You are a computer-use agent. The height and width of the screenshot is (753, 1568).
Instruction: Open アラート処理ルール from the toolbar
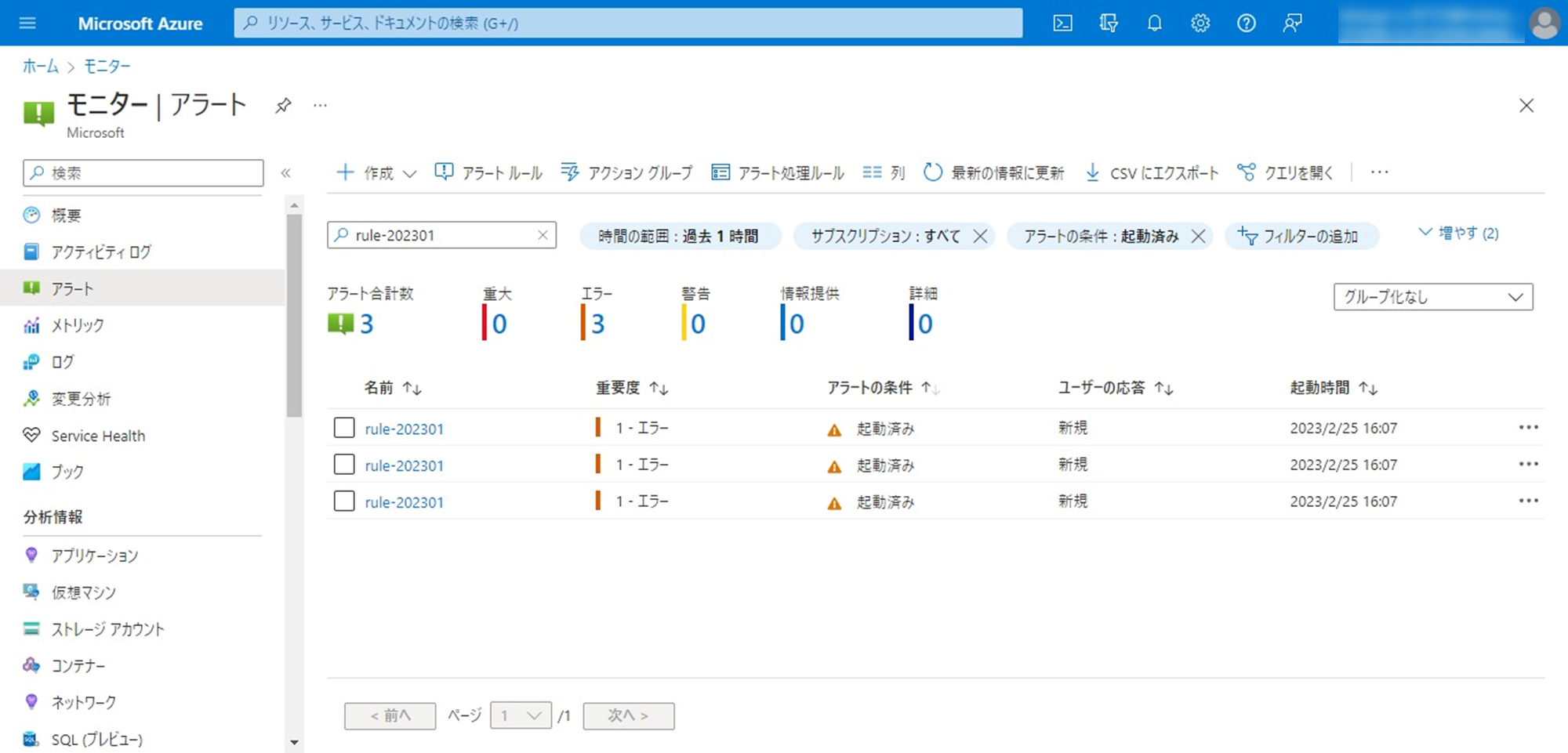[778, 173]
